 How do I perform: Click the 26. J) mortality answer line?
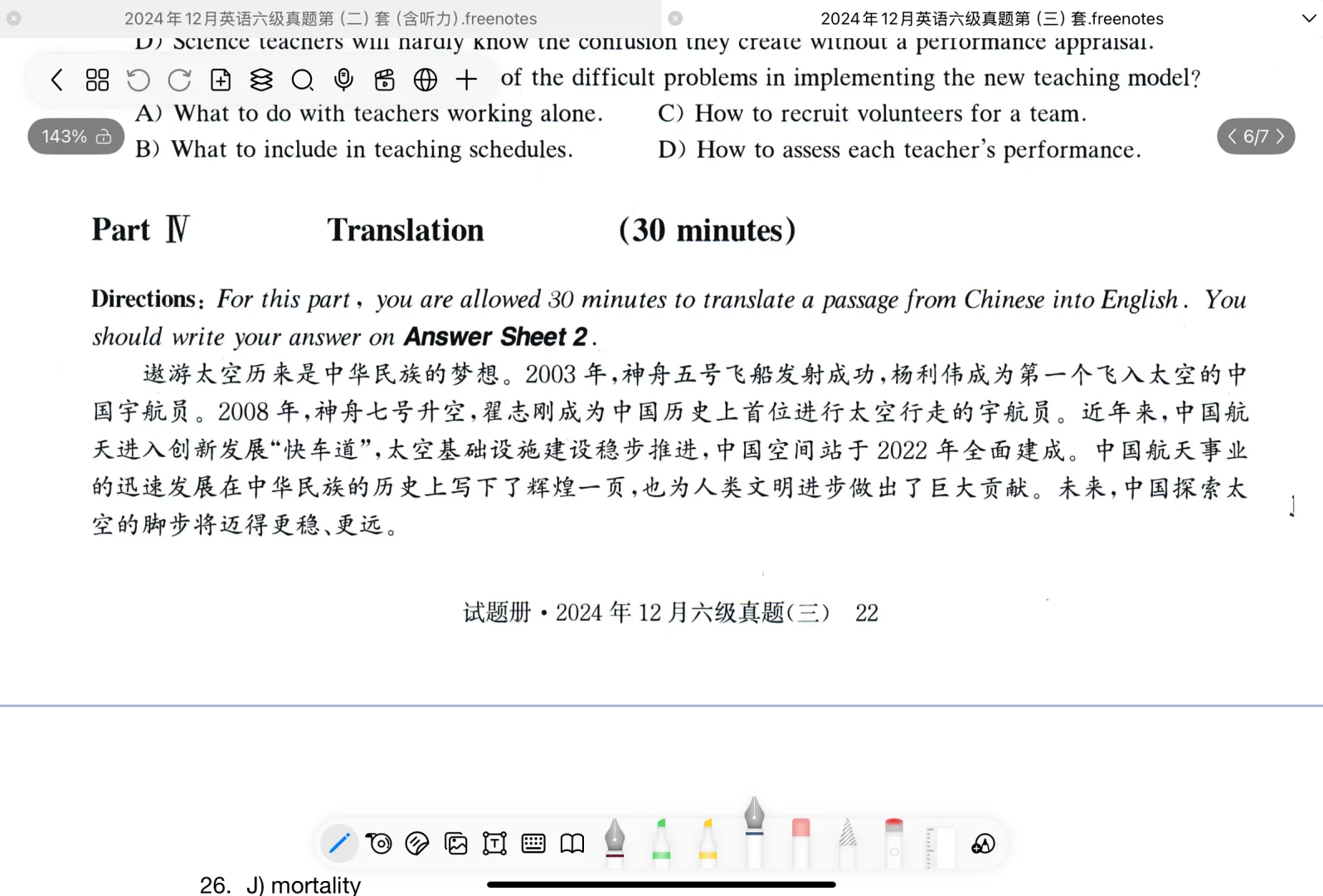(x=280, y=884)
